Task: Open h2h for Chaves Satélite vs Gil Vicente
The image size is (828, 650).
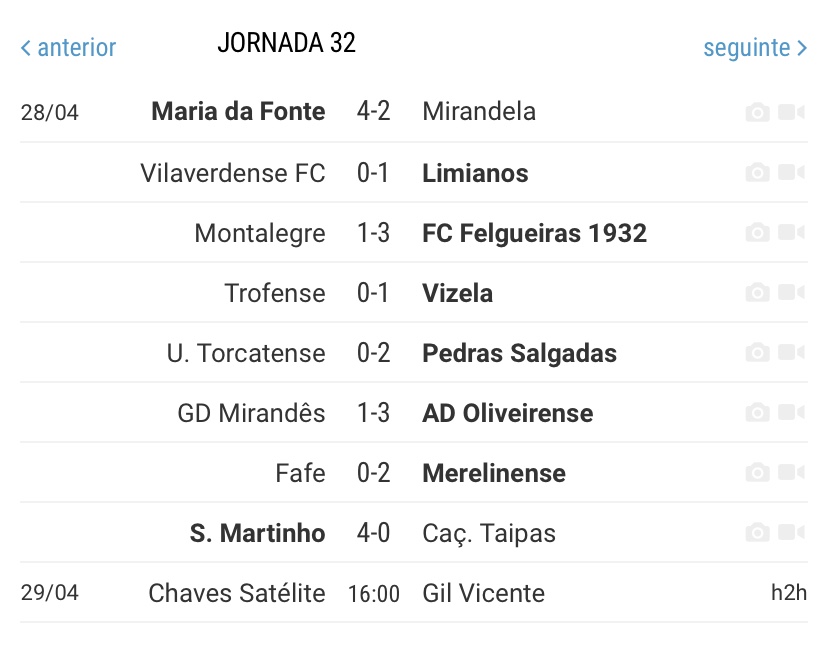Action: (x=789, y=592)
